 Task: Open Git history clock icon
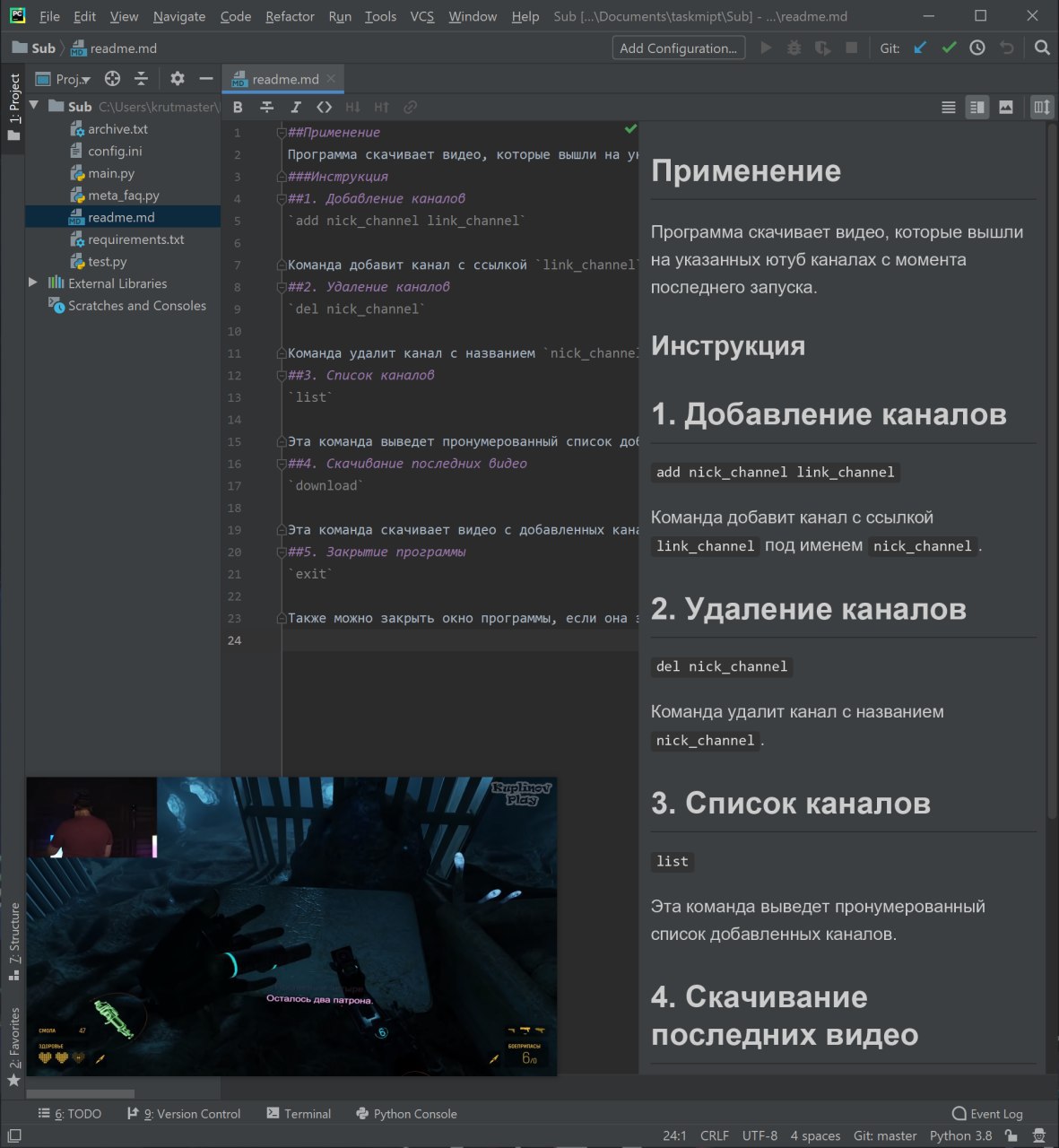point(977,48)
